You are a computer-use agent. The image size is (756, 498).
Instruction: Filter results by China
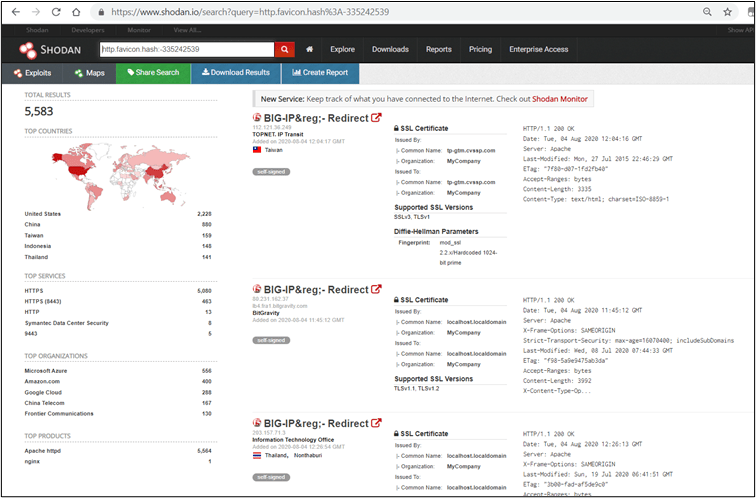click(x=32, y=224)
